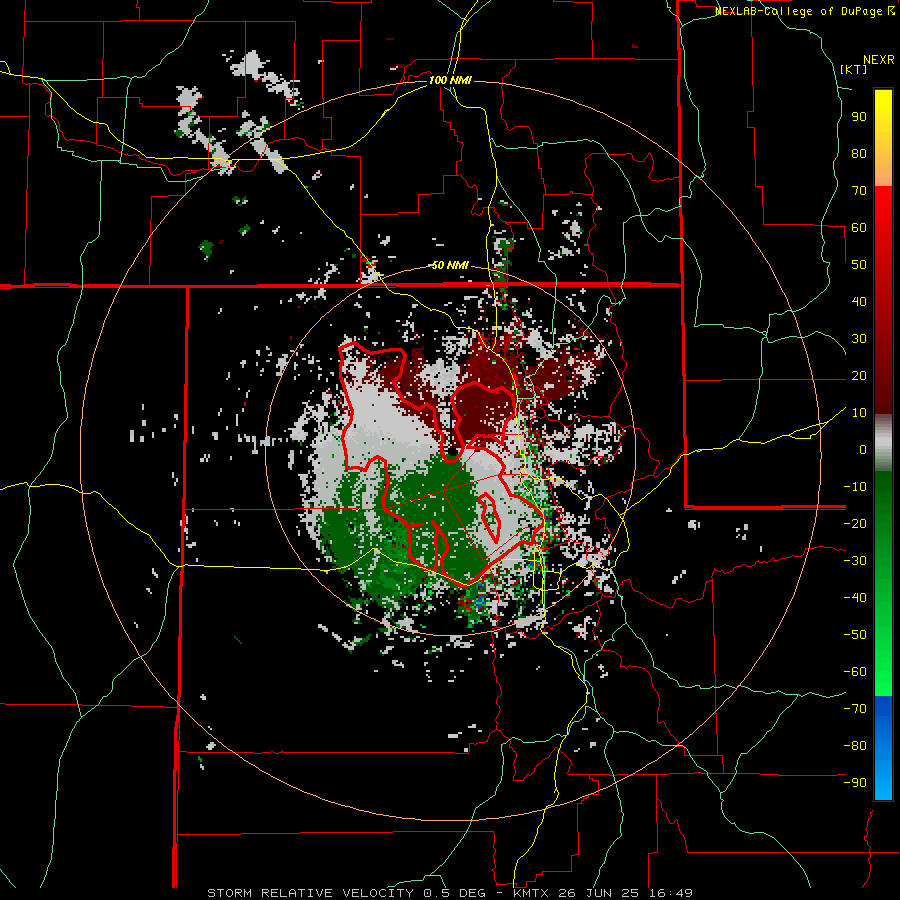
Task: Click the 10 value on the scale
Action: pos(859,413)
